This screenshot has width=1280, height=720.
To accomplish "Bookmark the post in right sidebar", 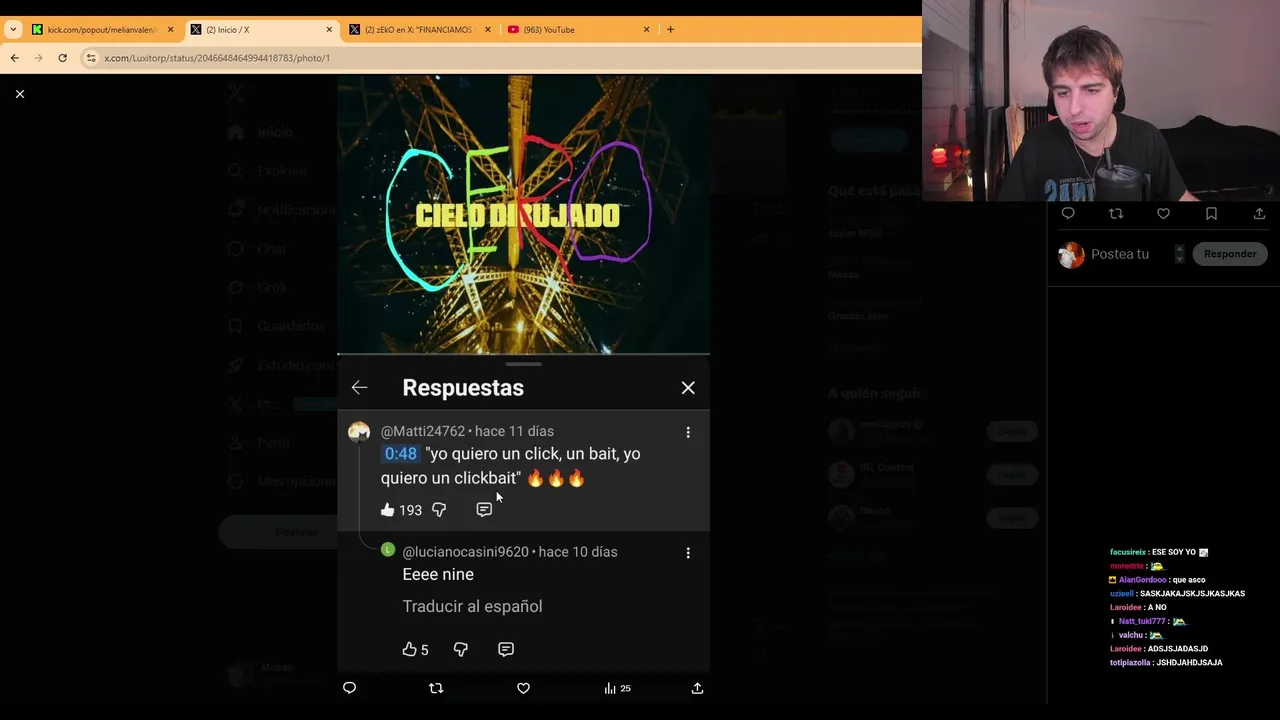I will (1211, 213).
